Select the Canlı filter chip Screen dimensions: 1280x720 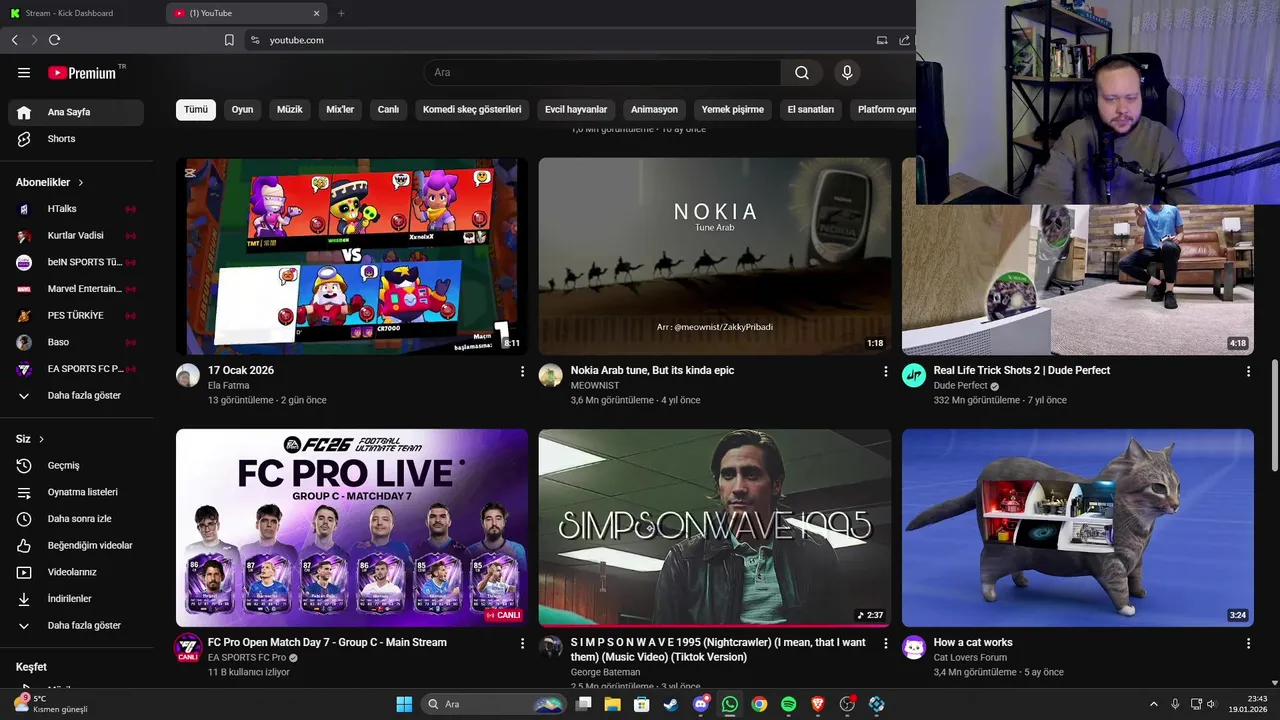click(x=388, y=110)
